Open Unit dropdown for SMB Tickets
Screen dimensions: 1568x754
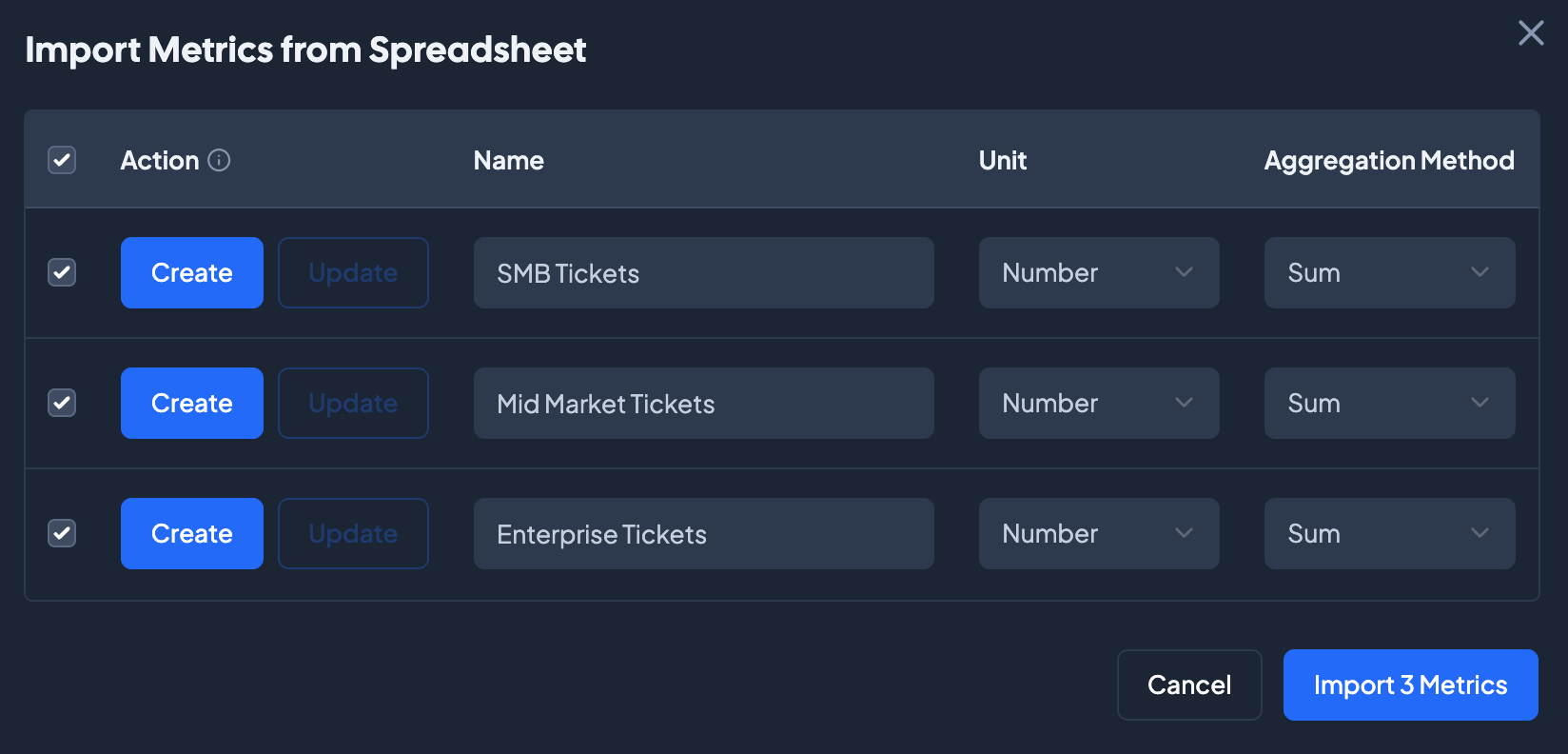(x=1098, y=272)
